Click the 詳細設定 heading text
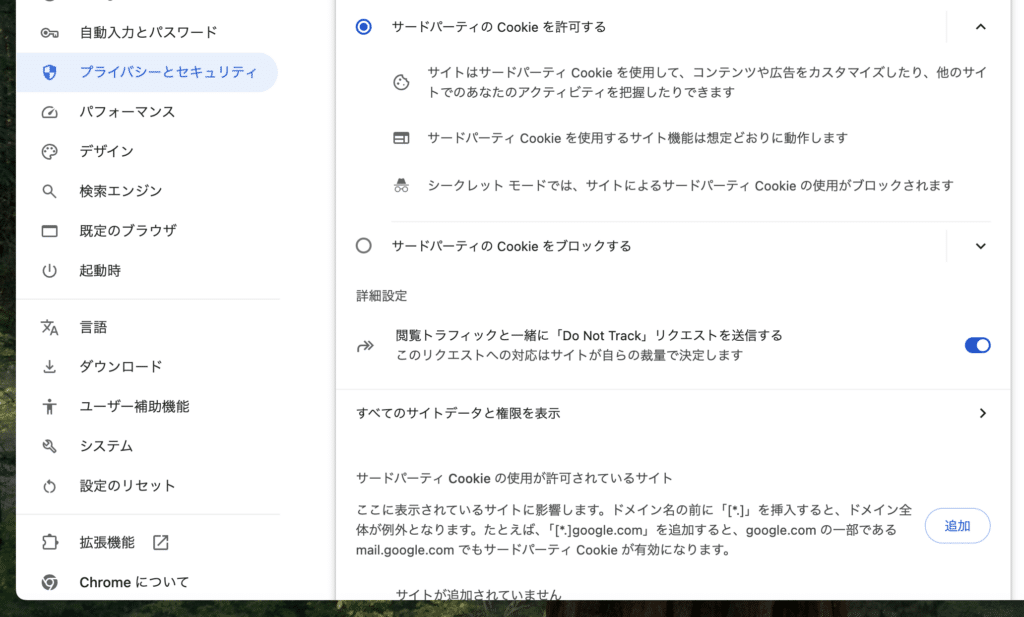The image size is (1024, 617). pos(381,296)
